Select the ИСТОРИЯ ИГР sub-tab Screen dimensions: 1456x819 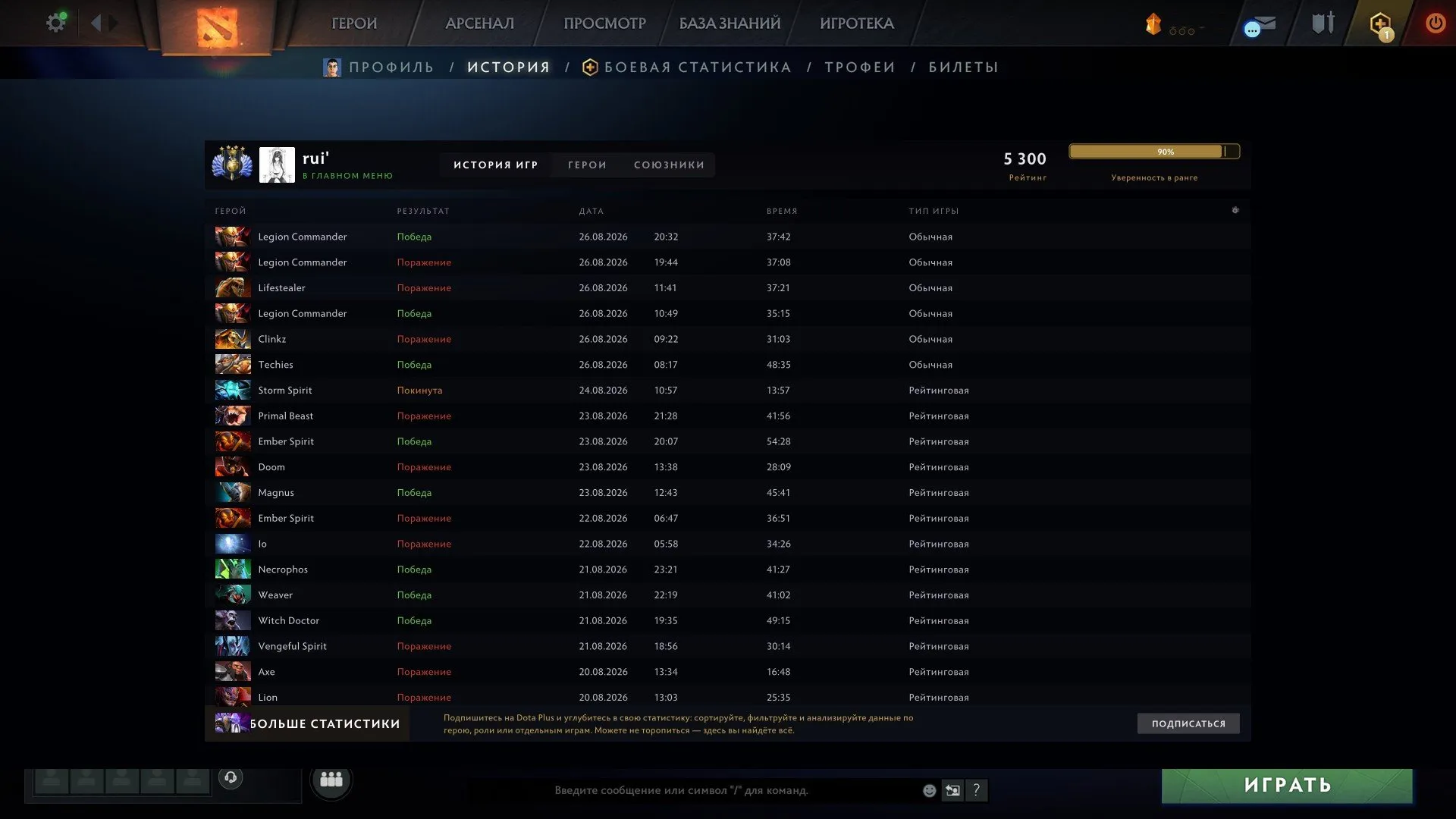tap(496, 165)
